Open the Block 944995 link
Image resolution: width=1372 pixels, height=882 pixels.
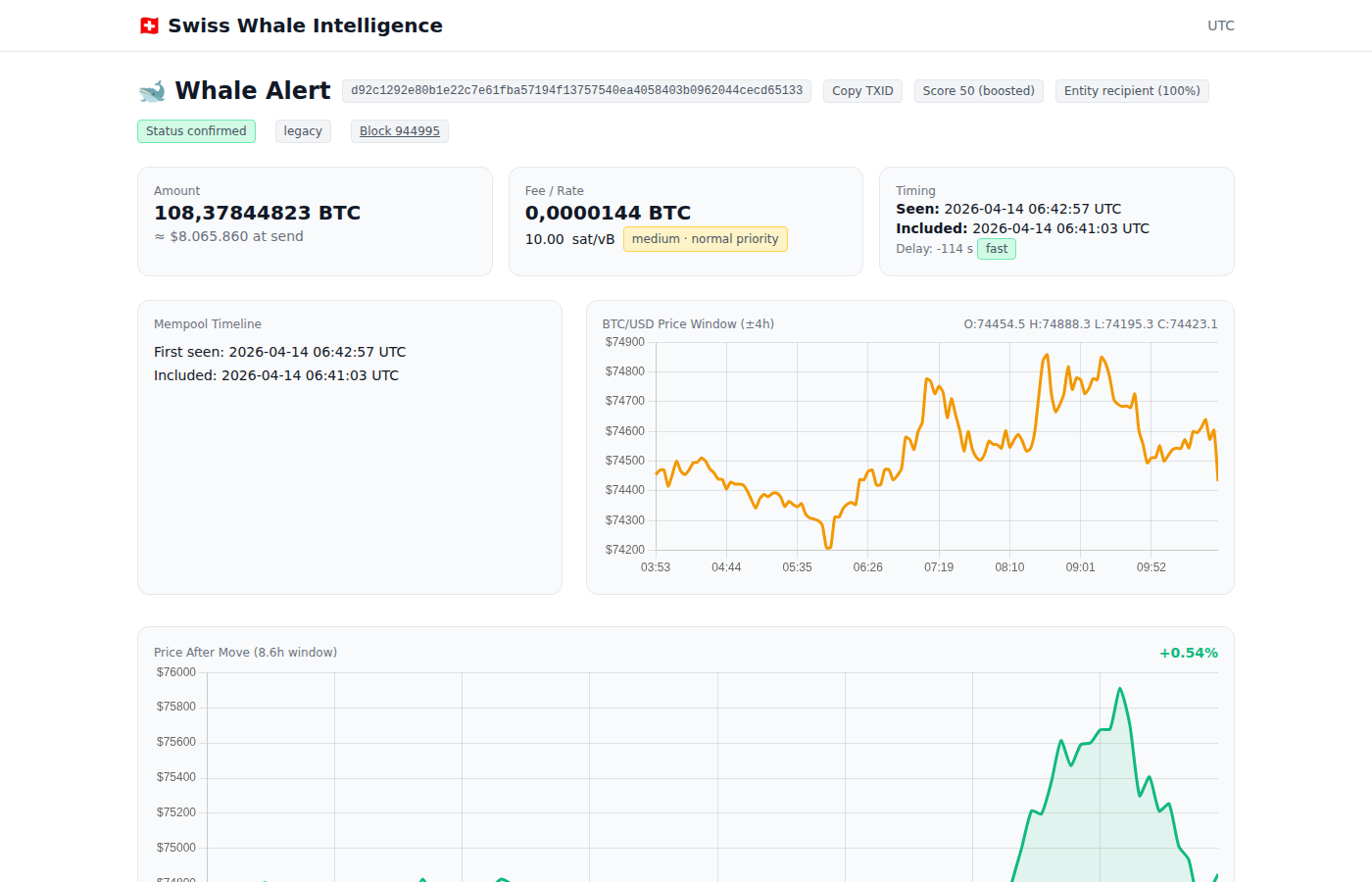point(399,130)
